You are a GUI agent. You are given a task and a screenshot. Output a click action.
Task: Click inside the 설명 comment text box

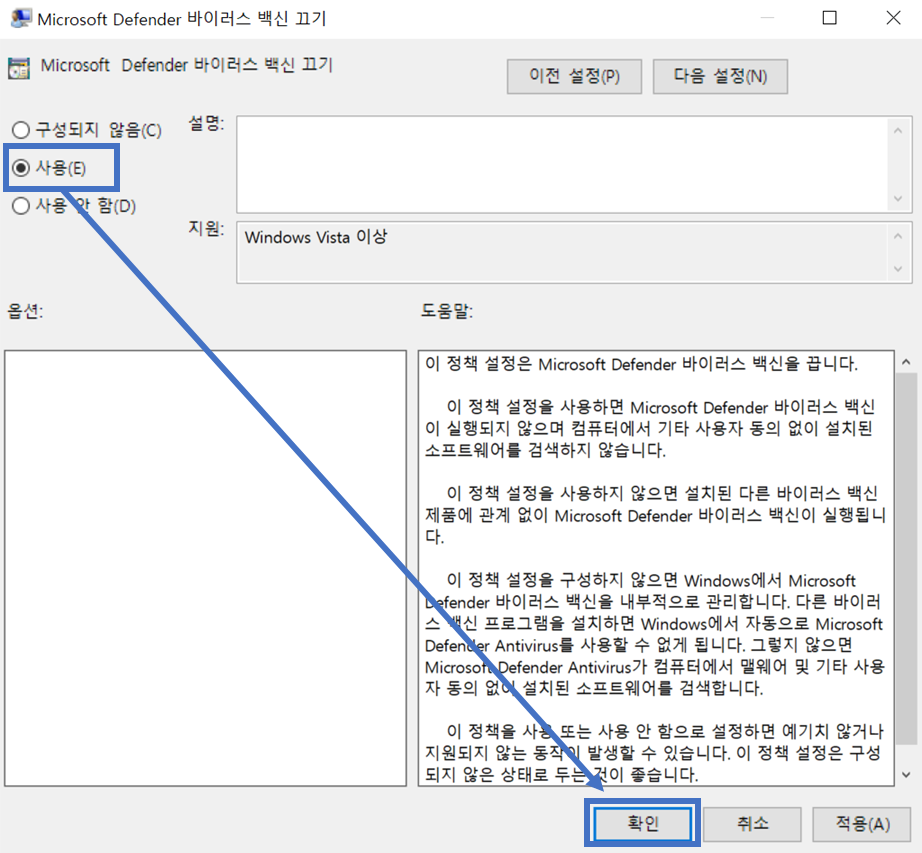click(x=563, y=165)
